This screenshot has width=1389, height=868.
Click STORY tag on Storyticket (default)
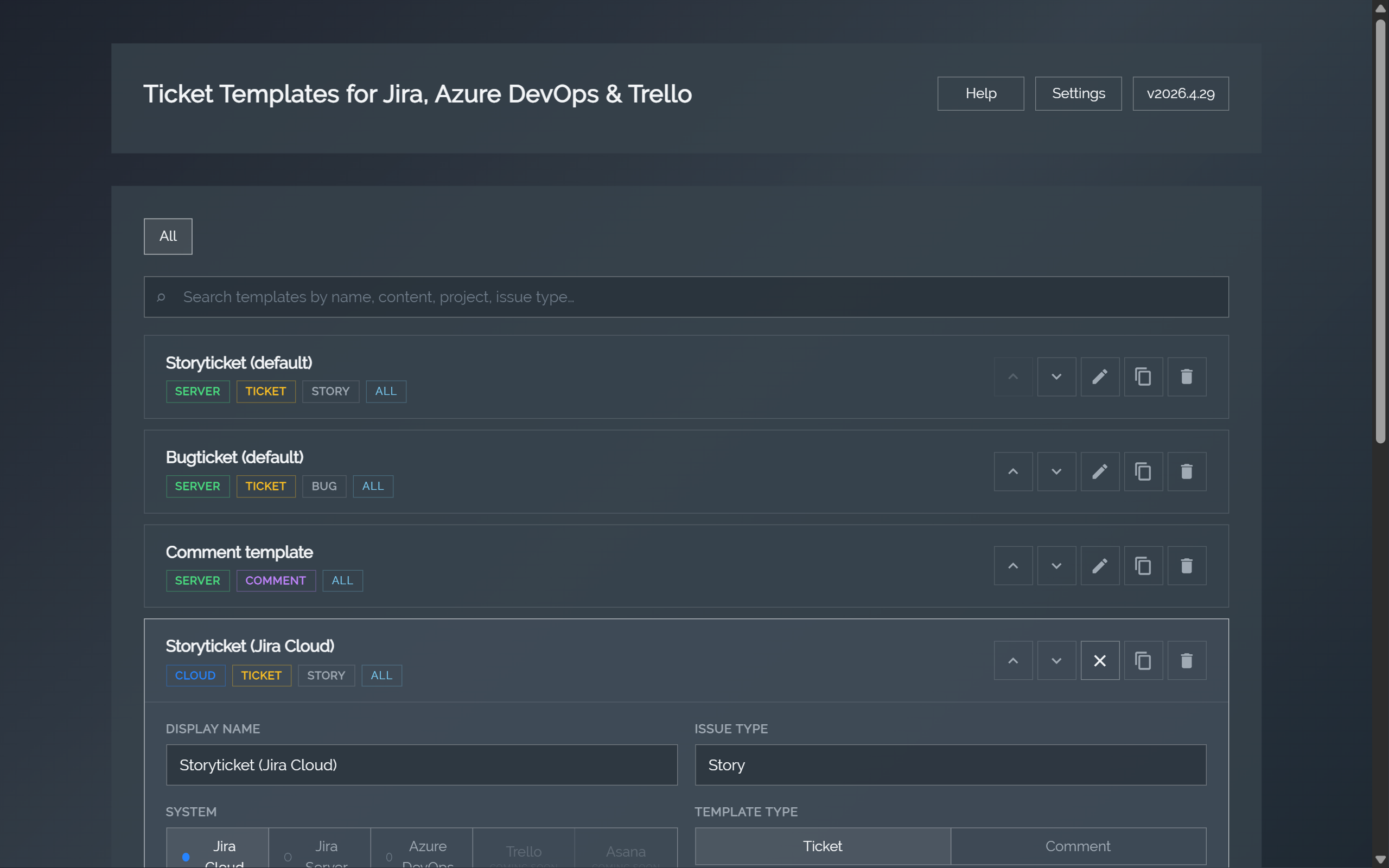pos(330,391)
